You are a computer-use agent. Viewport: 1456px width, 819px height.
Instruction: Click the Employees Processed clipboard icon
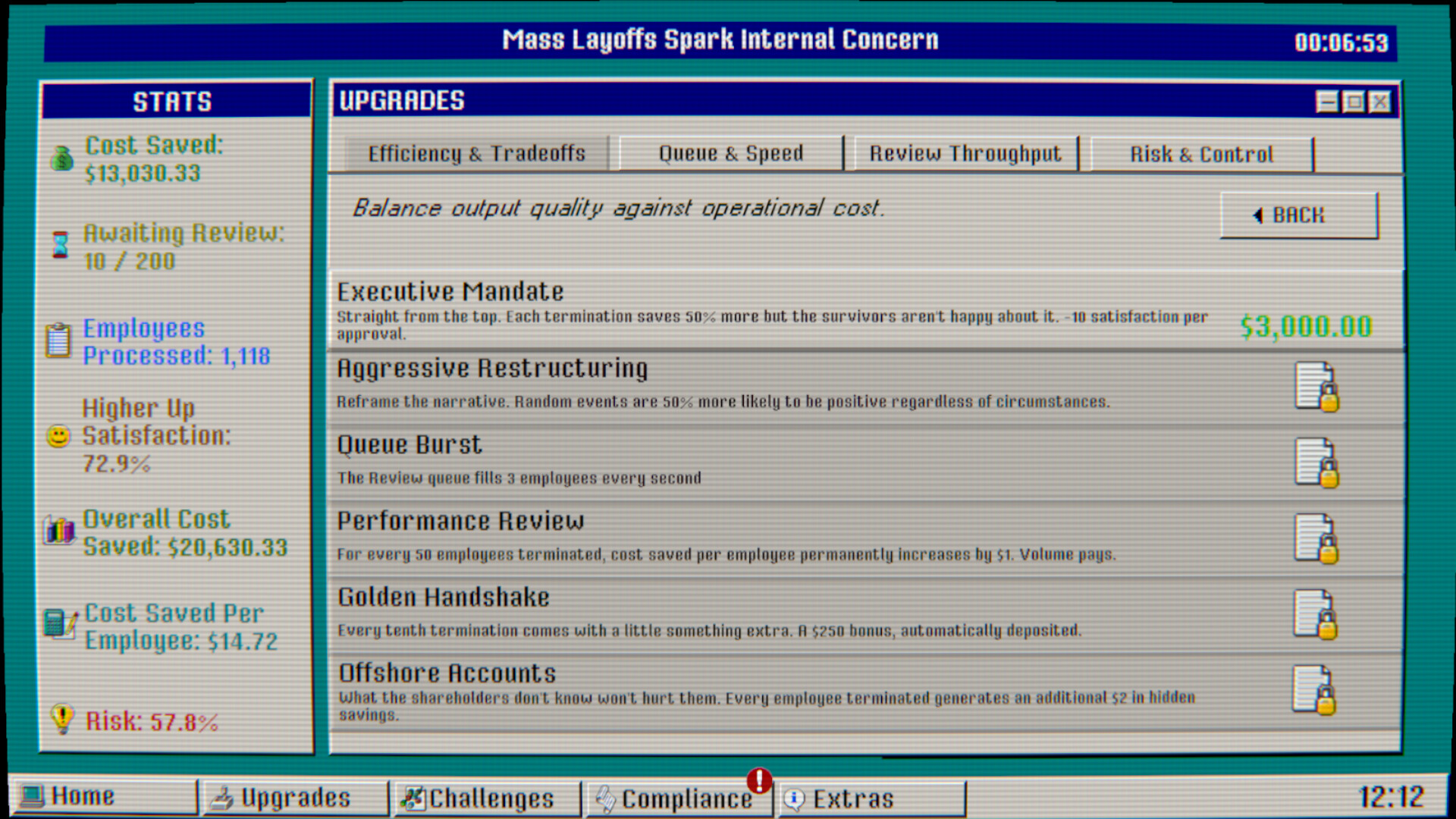58,340
